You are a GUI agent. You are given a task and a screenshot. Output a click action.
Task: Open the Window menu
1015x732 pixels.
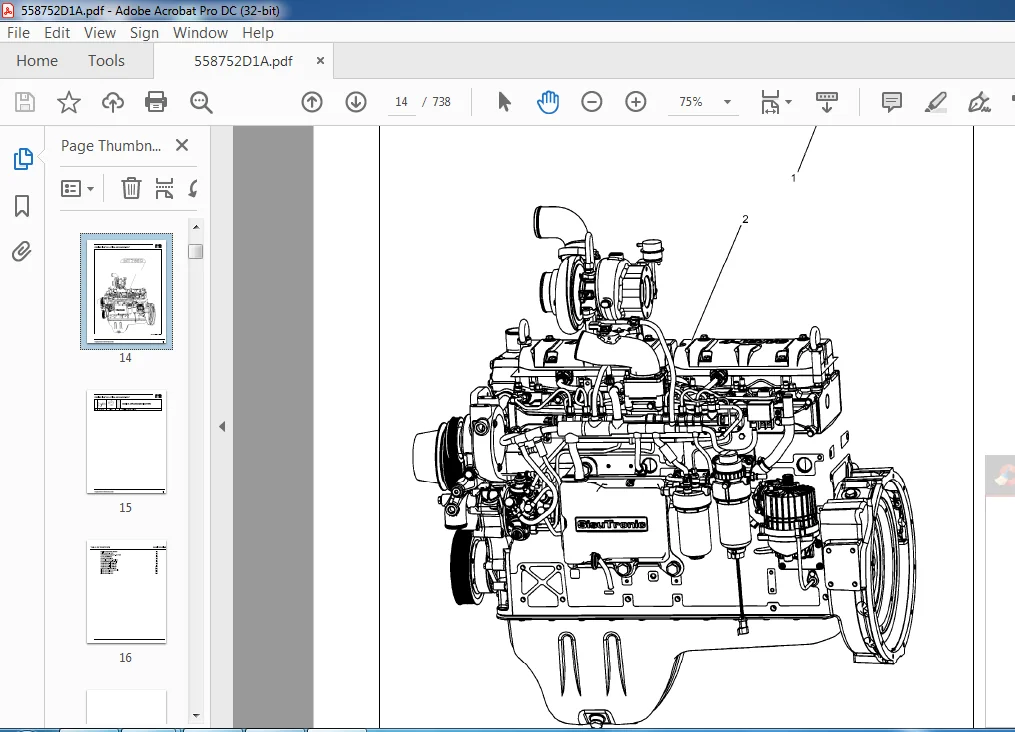200,32
